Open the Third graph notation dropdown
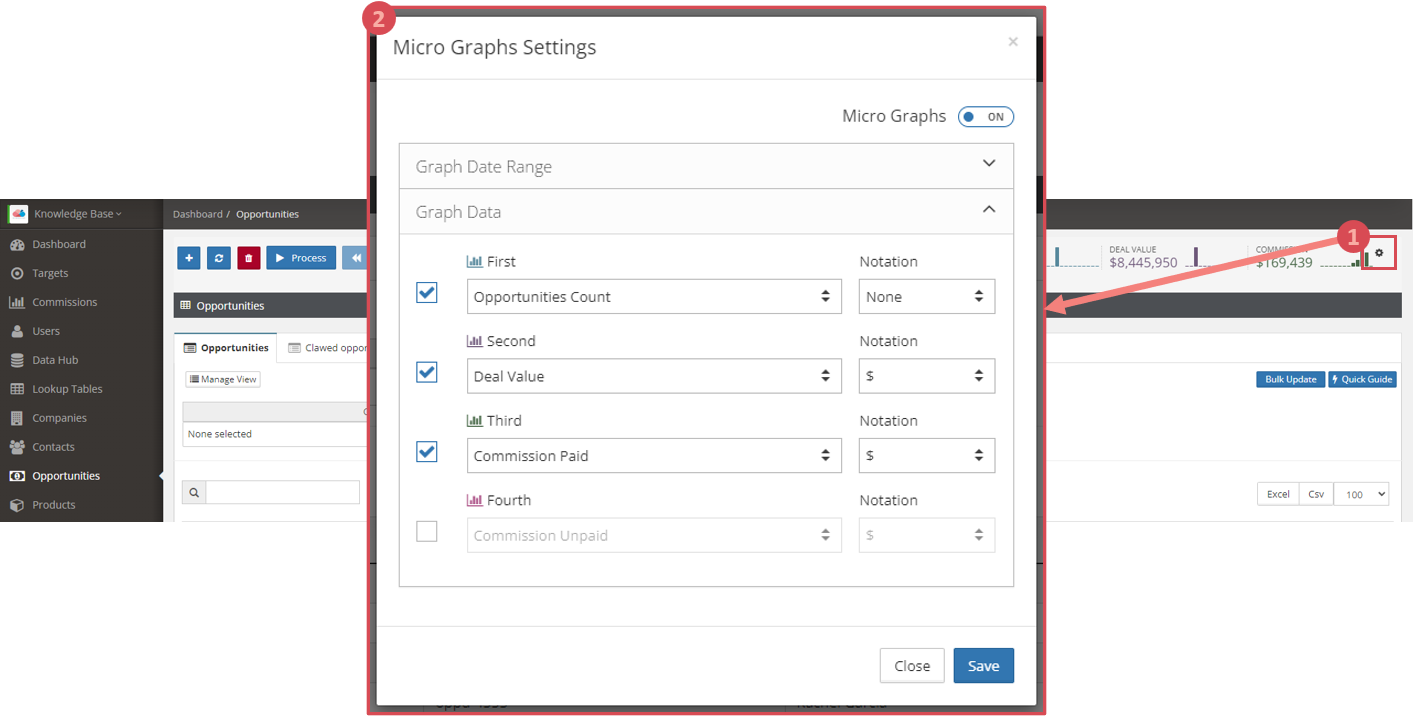This screenshot has width=1413, height=716. (927, 455)
